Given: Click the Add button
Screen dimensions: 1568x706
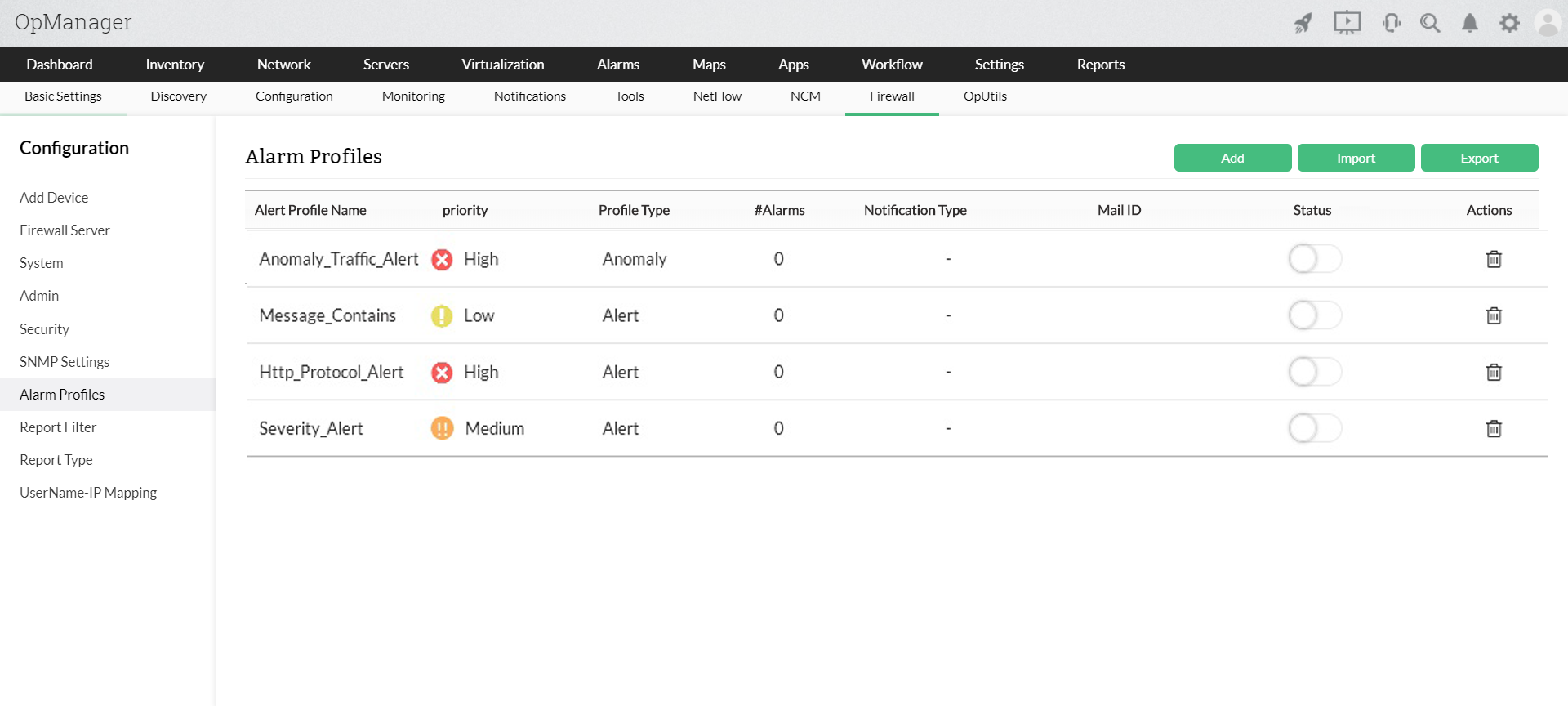Looking at the screenshot, I should coord(1232,158).
